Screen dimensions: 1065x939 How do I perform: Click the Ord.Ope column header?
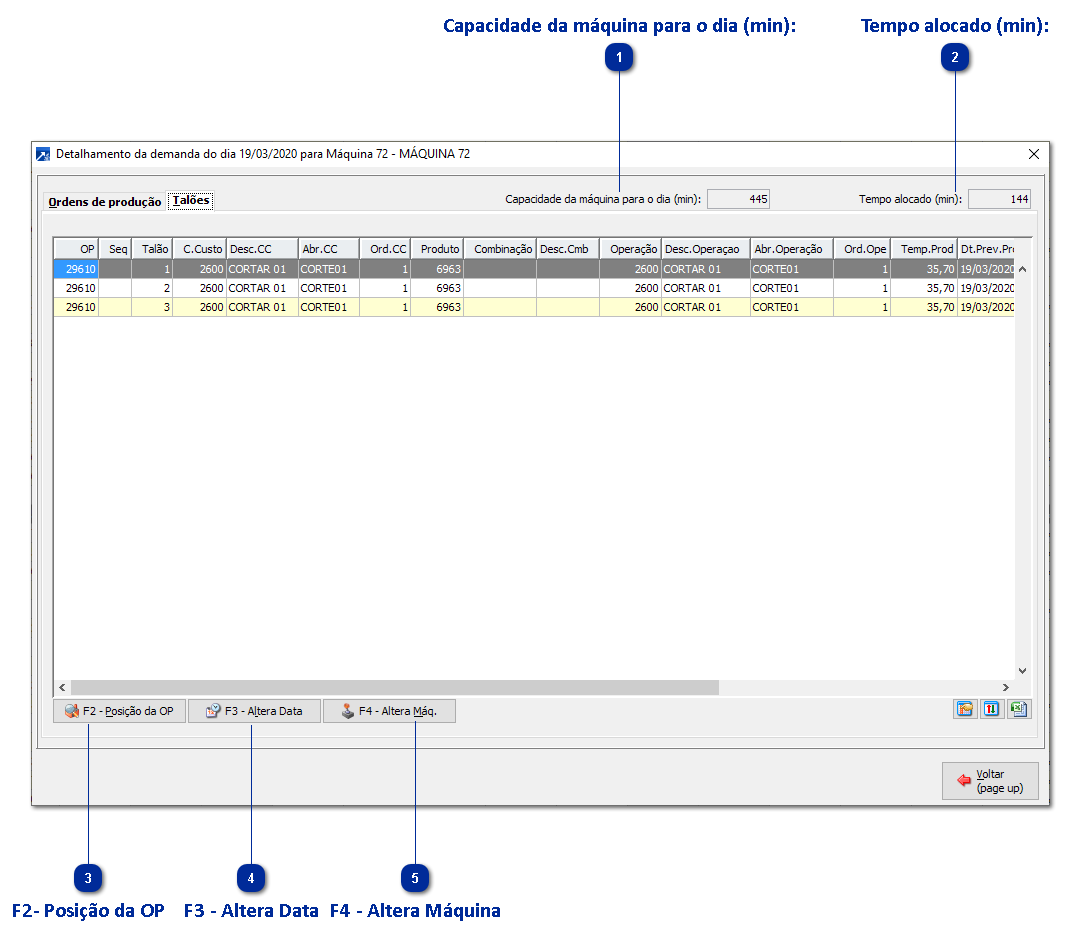[x=862, y=249]
